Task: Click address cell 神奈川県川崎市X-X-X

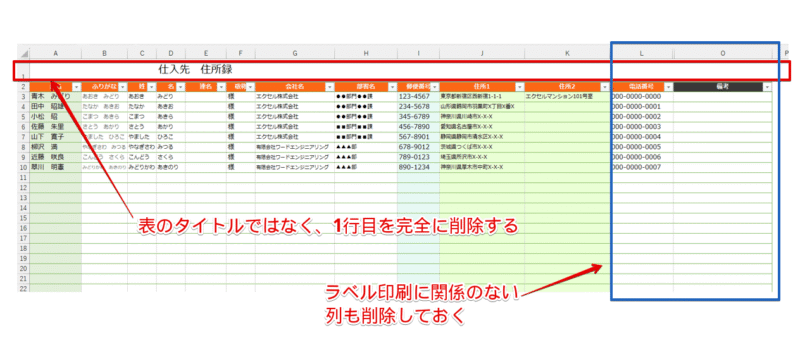Action: [x=482, y=117]
